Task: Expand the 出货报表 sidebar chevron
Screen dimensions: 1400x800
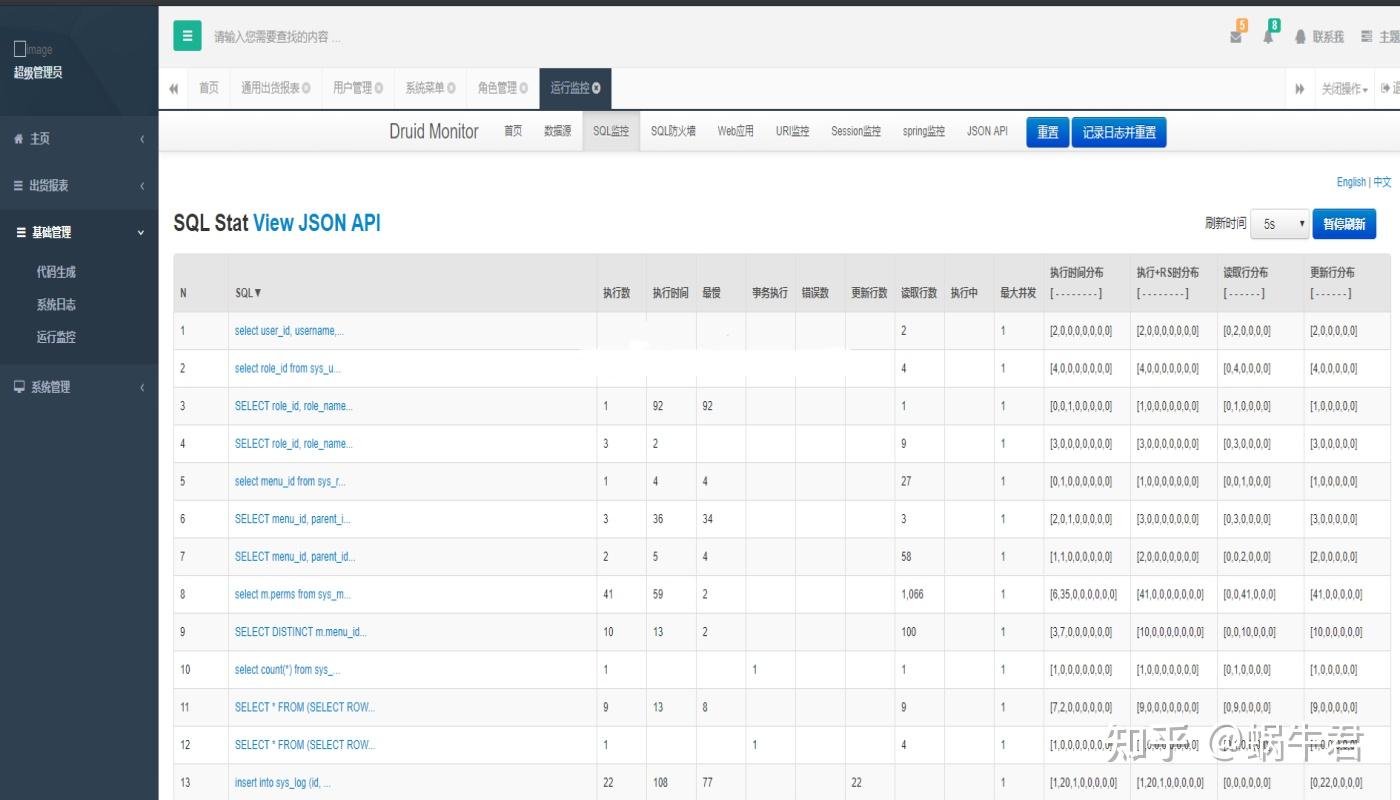Action: tap(142, 185)
